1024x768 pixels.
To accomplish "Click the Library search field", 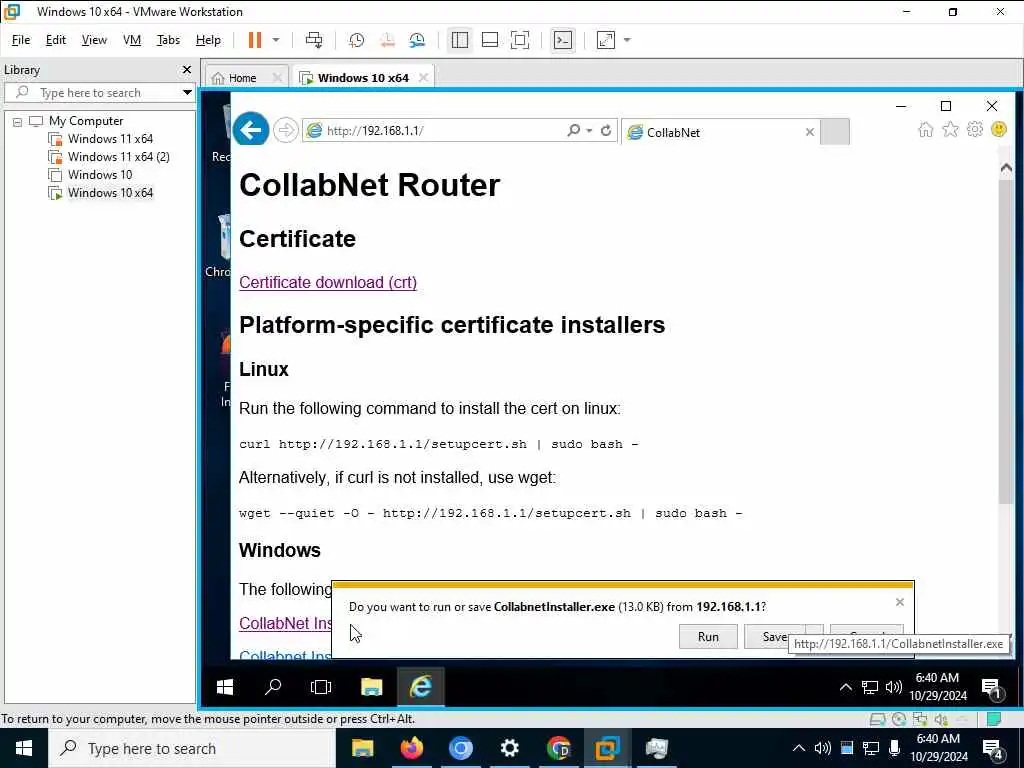I will coord(99,93).
